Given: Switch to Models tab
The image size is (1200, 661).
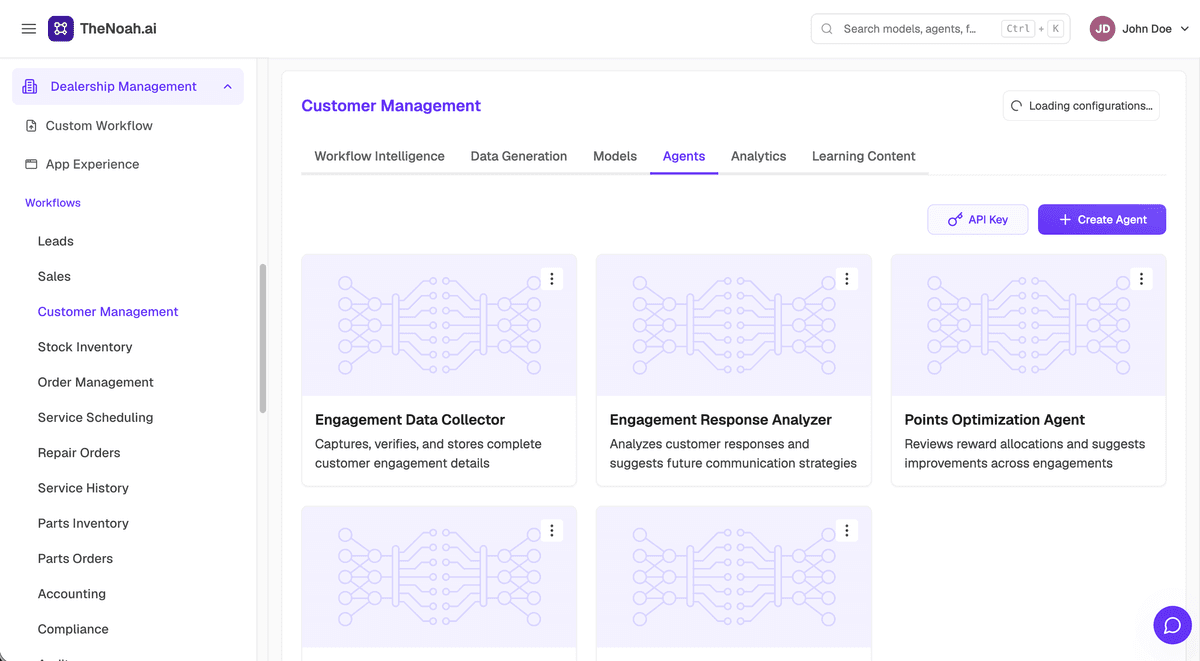Looking at the screenshot, I should (x=615, y=156).
